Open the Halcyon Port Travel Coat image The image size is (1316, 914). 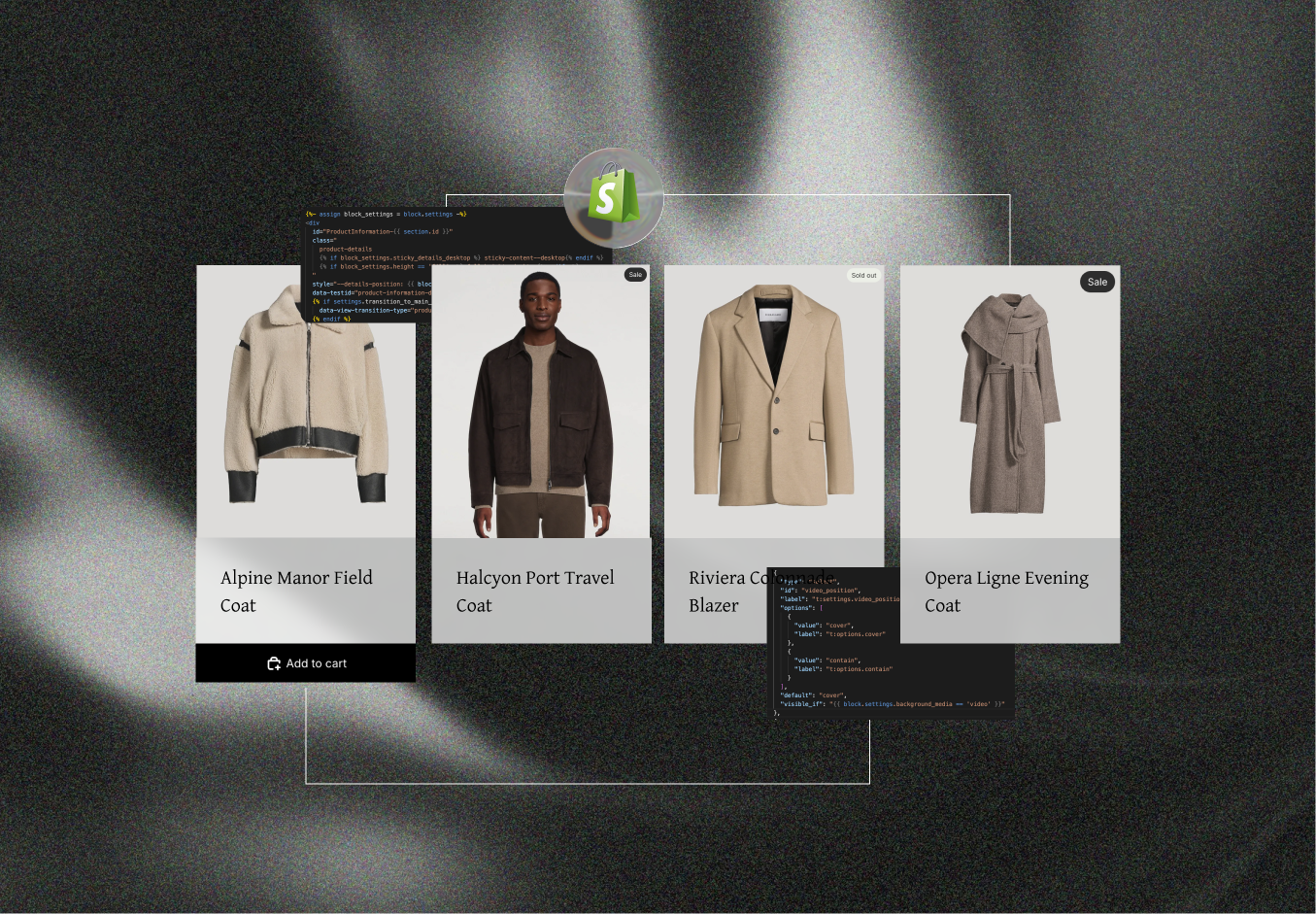coord(541,401)
